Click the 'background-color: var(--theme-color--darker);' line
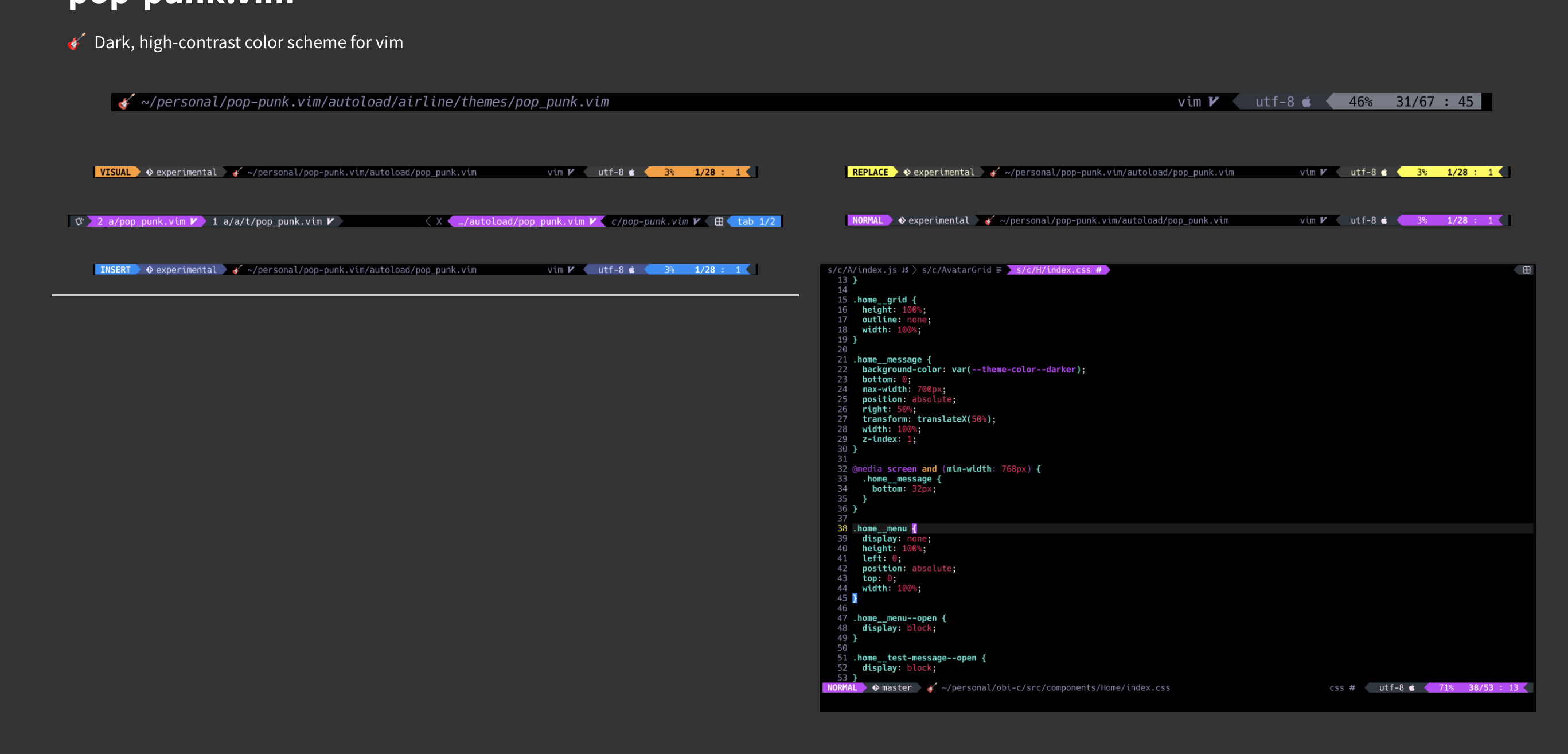1568x754 pixels. click(x=973, y=370)
